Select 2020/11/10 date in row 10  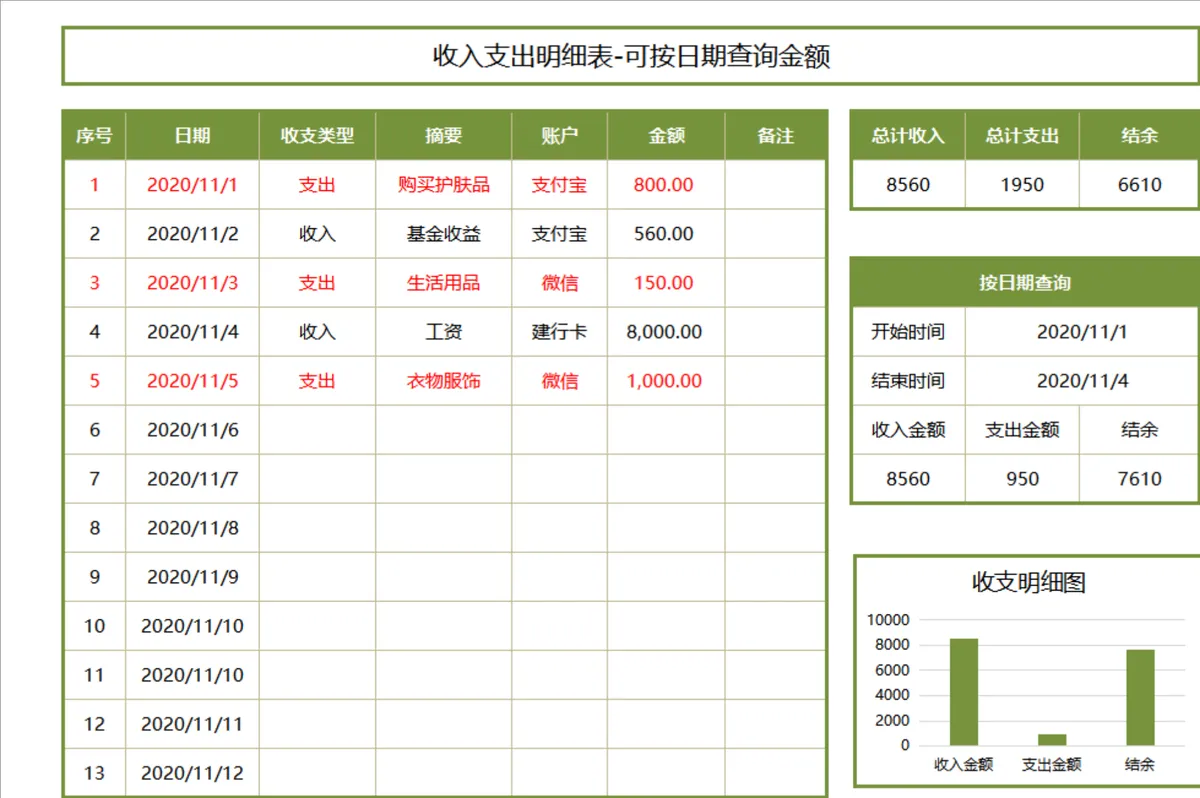193,626
